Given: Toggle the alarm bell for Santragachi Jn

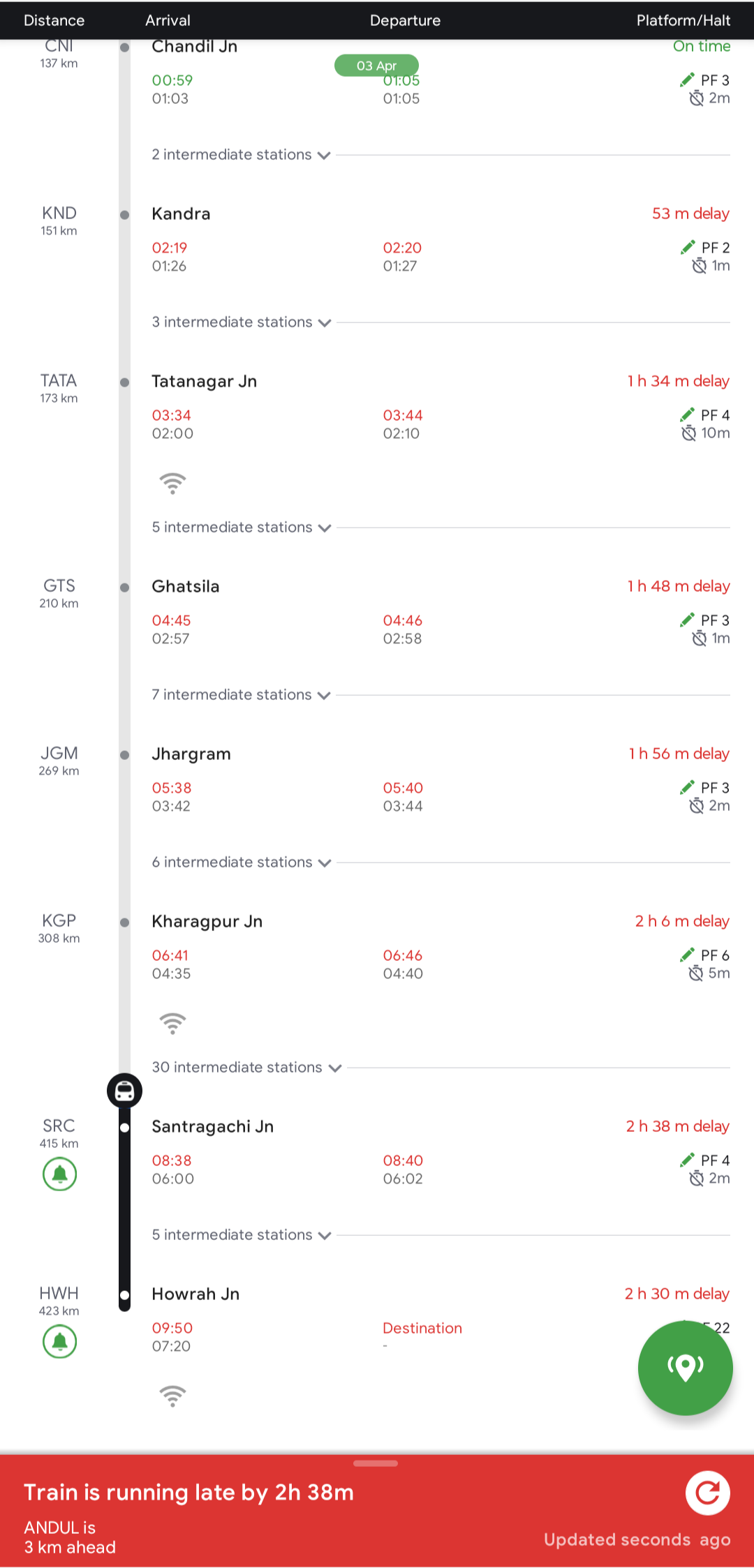Looking at the screenshot, I should tap(60, 1174).
